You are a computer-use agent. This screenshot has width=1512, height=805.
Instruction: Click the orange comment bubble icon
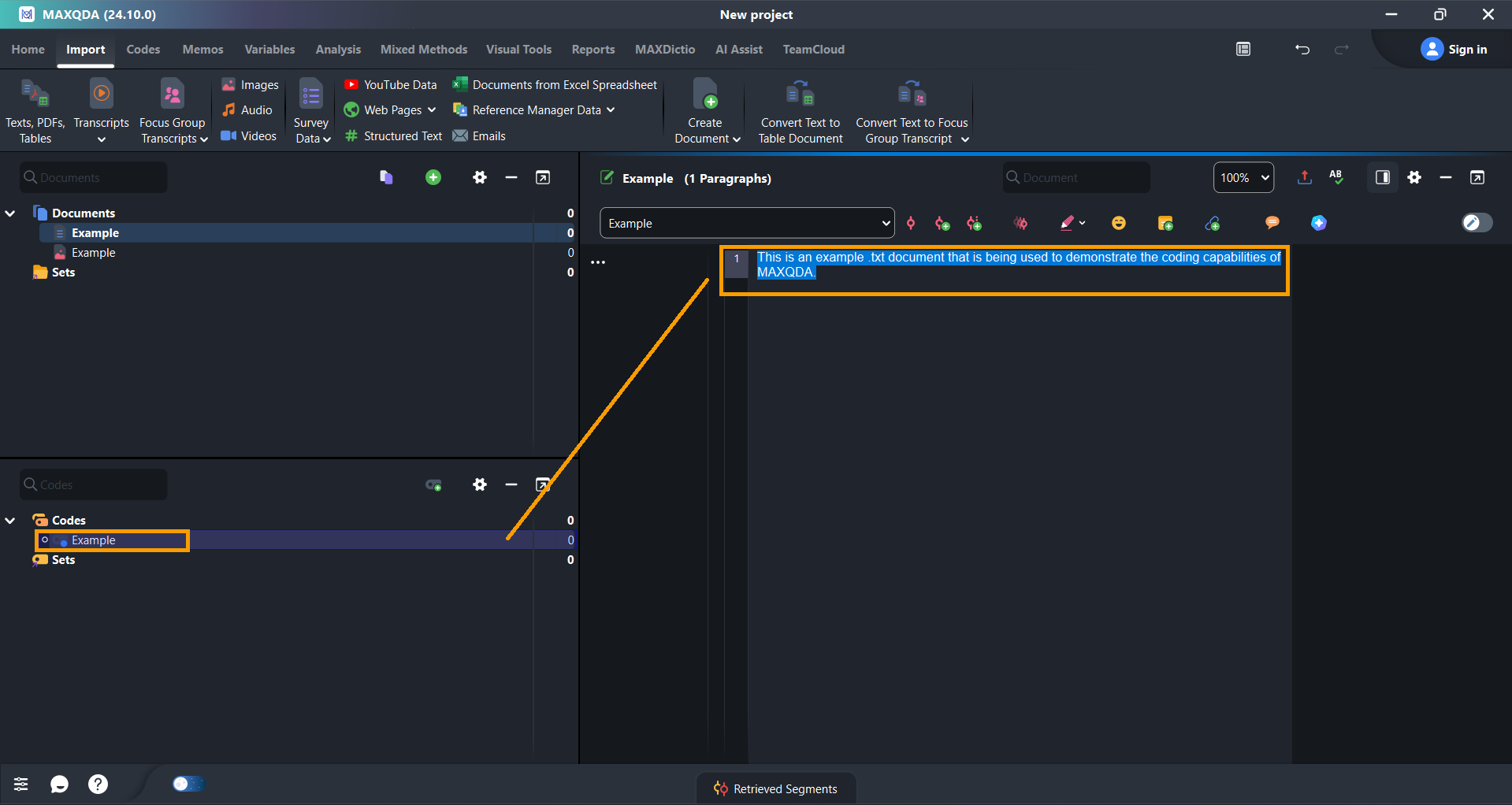pyautogui.click(x=1272, y=224)
